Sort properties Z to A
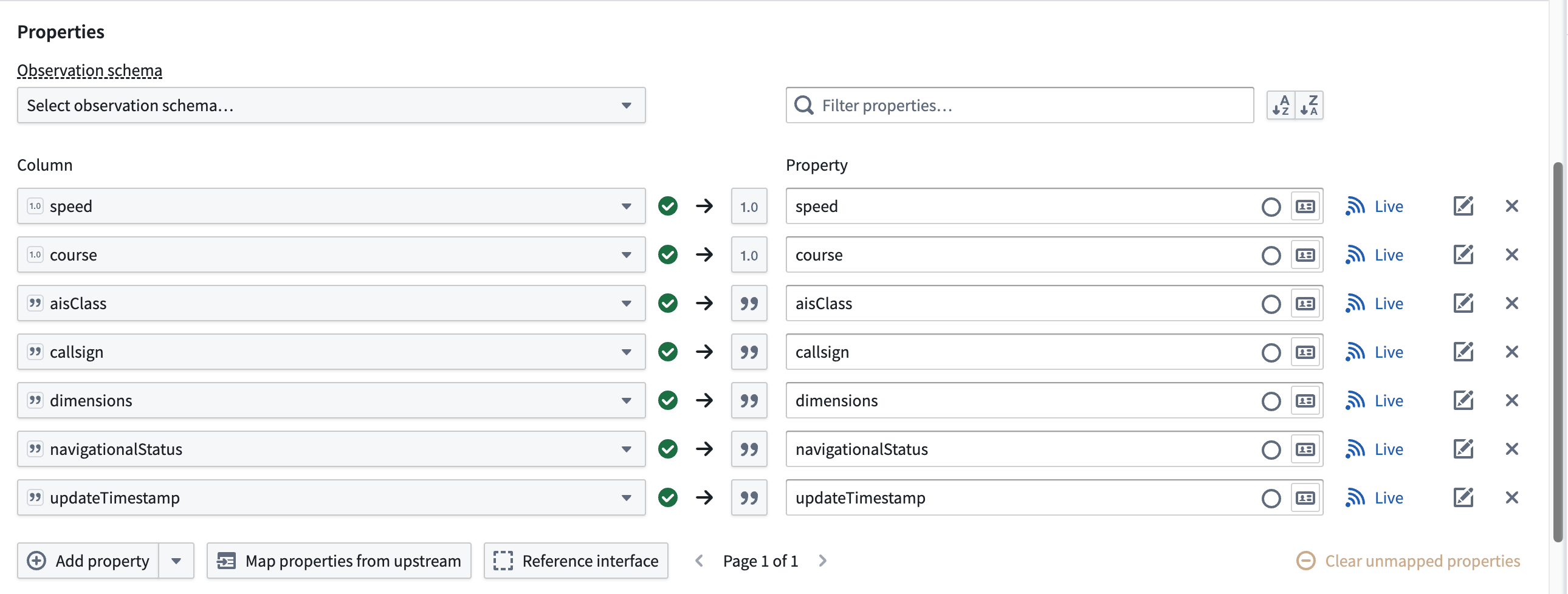Viewport: 1568px width, 594px height. [x=1310, y=104]
